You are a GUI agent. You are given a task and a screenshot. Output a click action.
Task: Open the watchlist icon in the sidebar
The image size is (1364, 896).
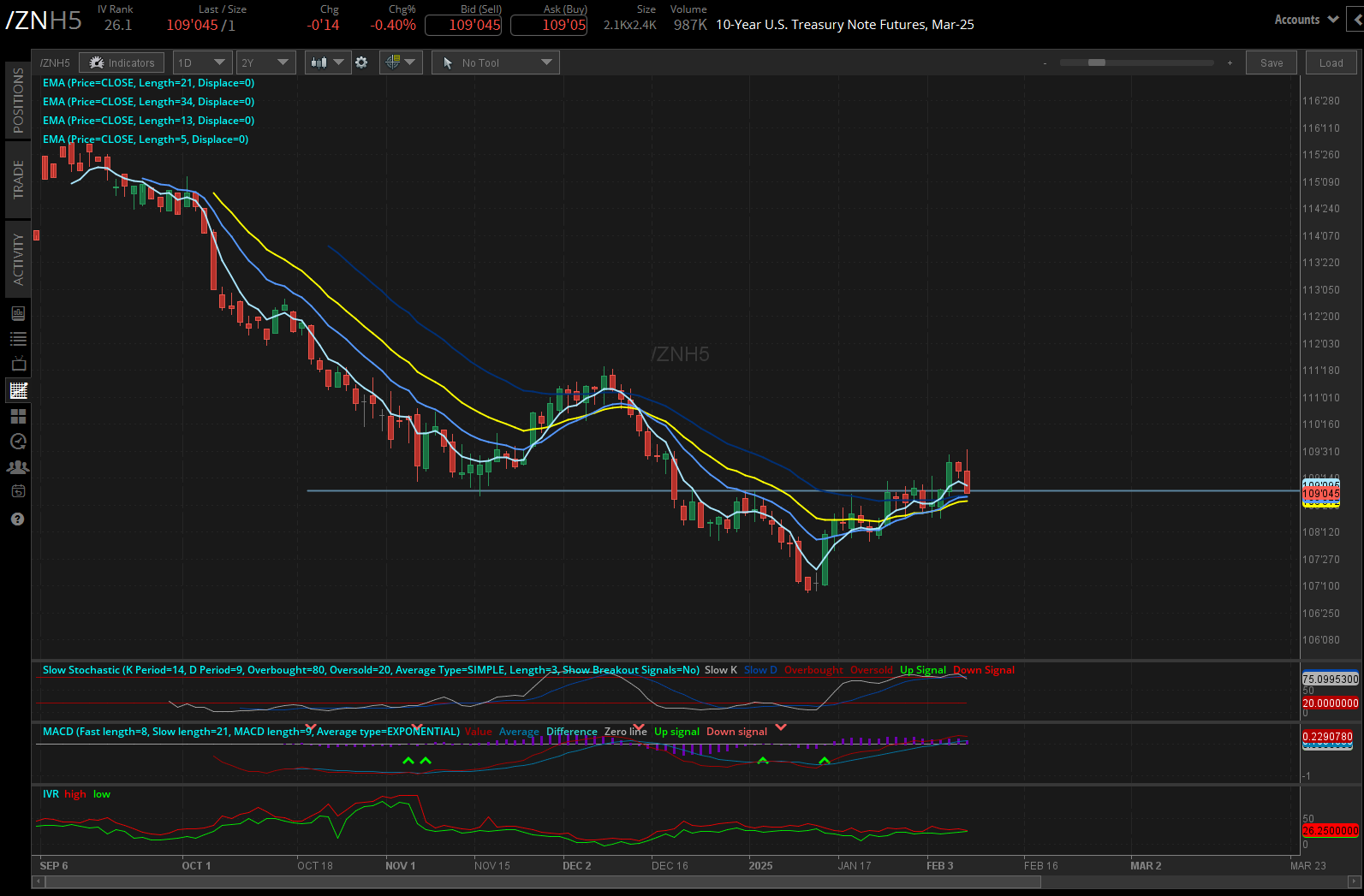tap(18, 339)
